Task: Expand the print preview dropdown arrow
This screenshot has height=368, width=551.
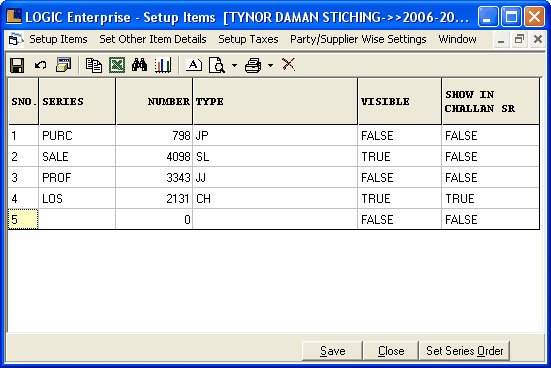Action: pos(234,65)
